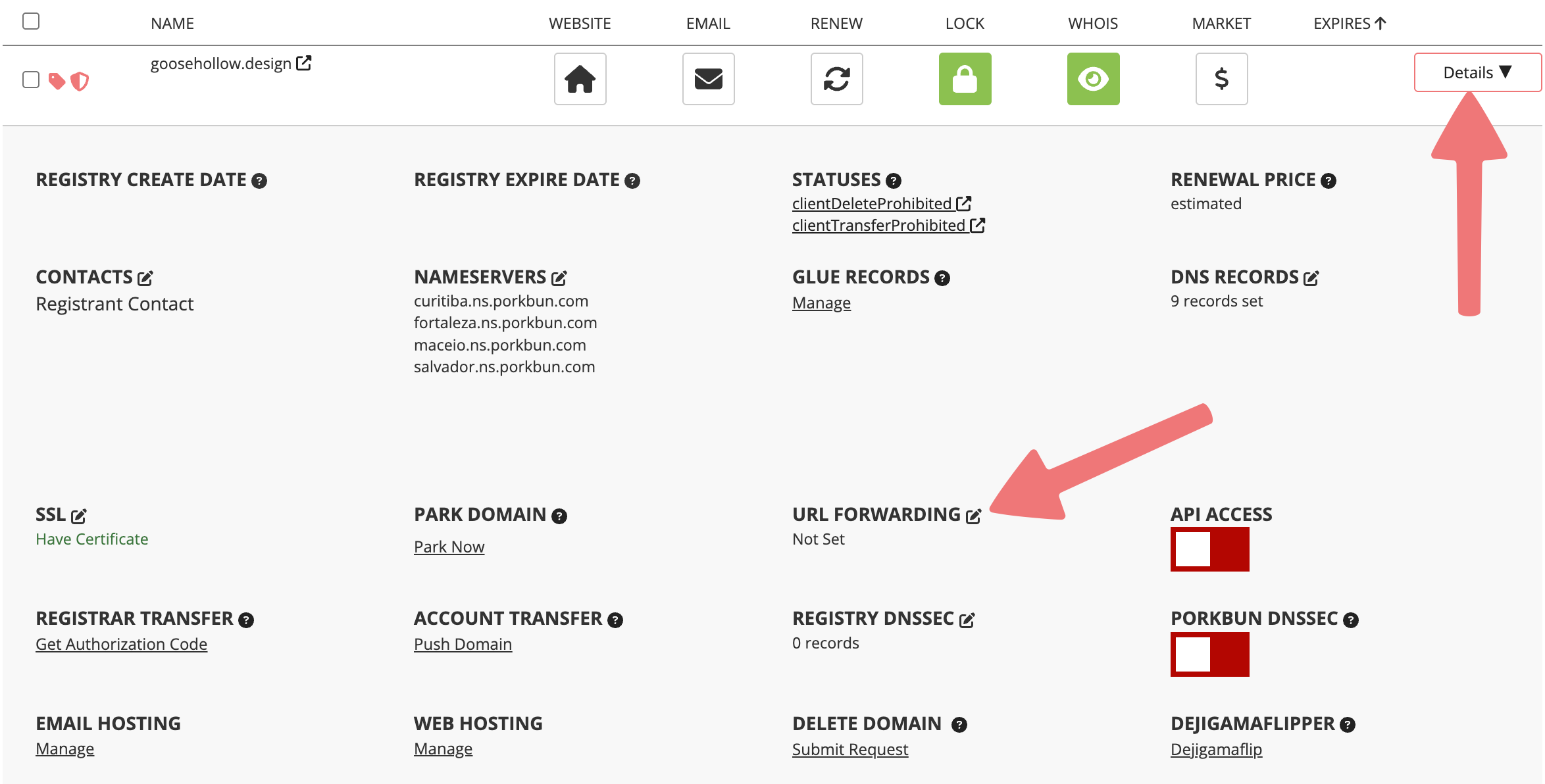Open email settings via envelope icon
The height and width of the screenshot is (784, 1545).
tap(708, 79)
